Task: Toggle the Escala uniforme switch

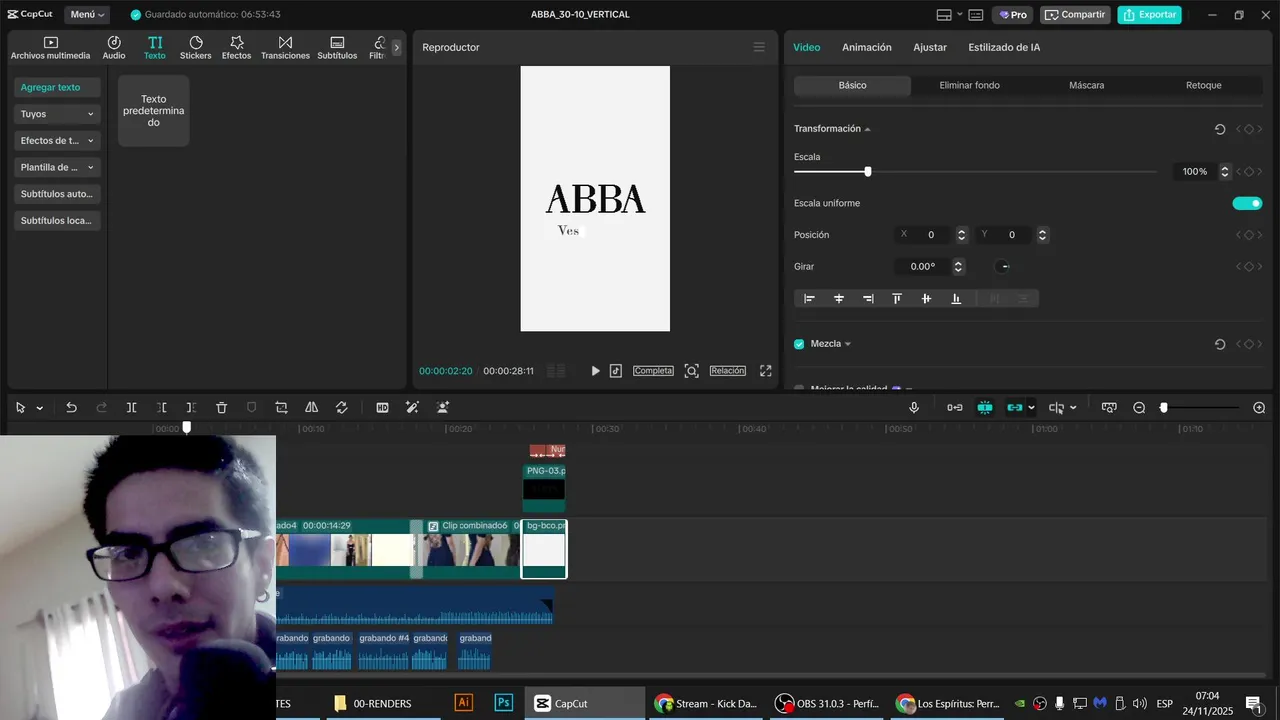Action: tap(1247, 203)
